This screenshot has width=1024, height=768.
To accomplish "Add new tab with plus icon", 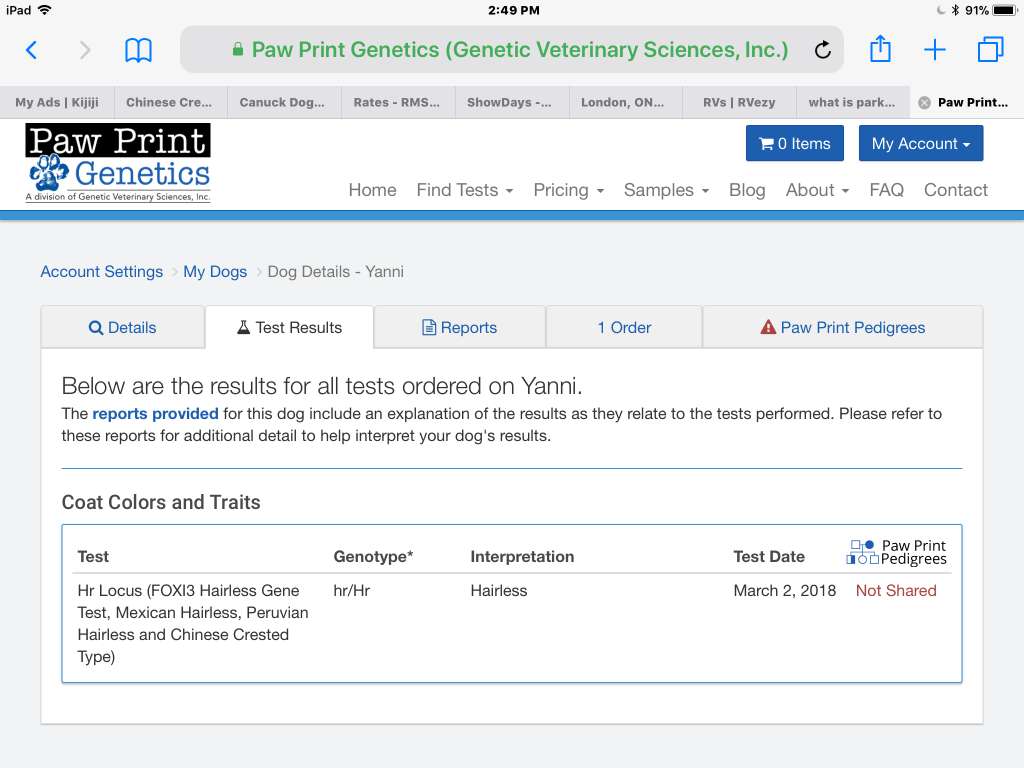I will click(935, 50).
